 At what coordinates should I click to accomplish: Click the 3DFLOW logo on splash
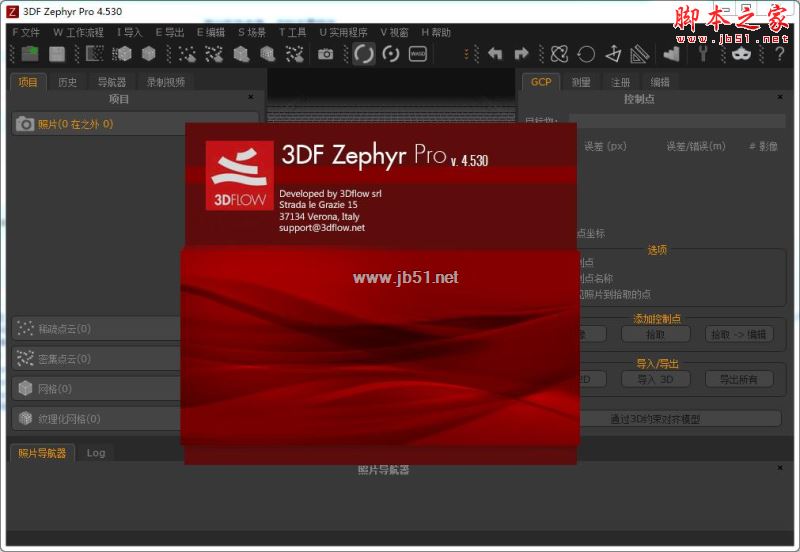239,175
